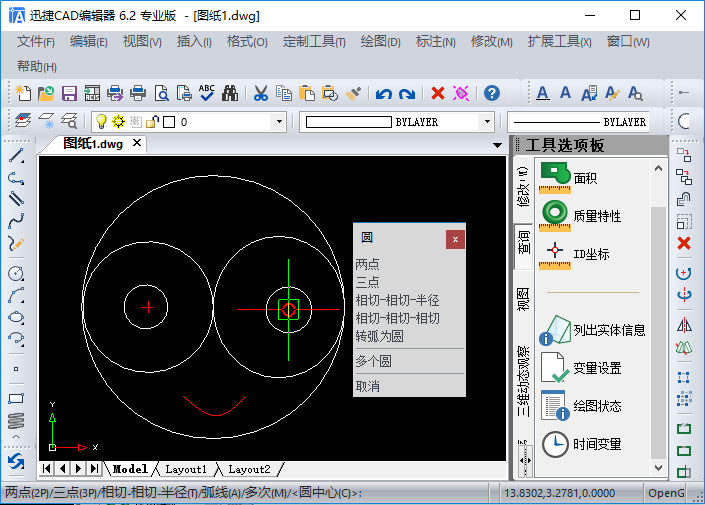Choose 相切-相切-半径 option
Screen dimensions: 705x505
tap(397, 300)
